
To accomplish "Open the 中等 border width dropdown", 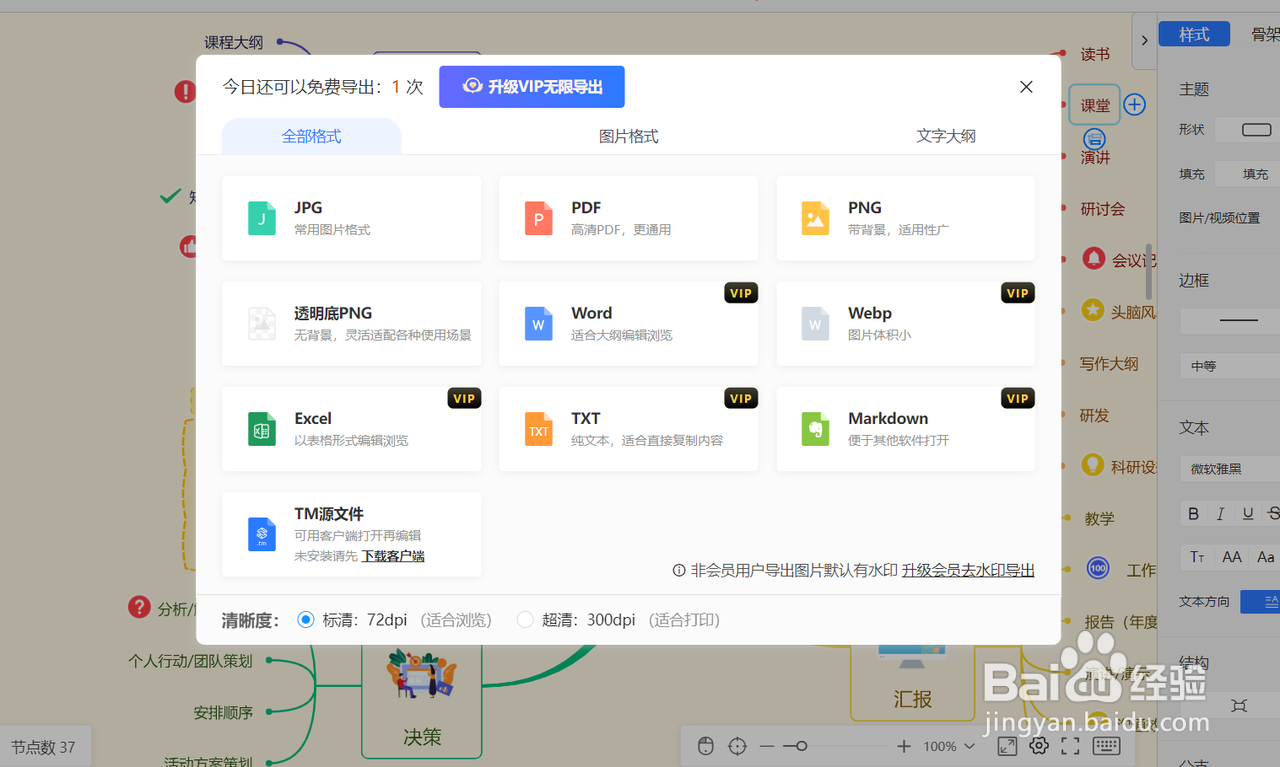I will (1230, 366).
